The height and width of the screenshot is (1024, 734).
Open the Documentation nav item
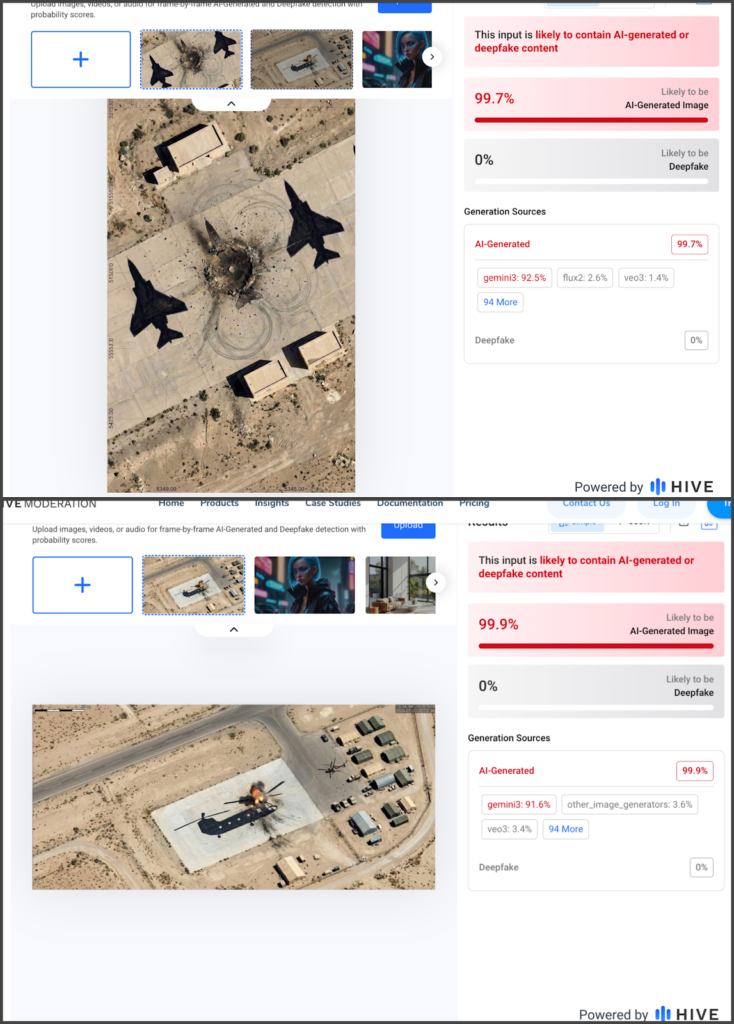(x=409, y=503)
